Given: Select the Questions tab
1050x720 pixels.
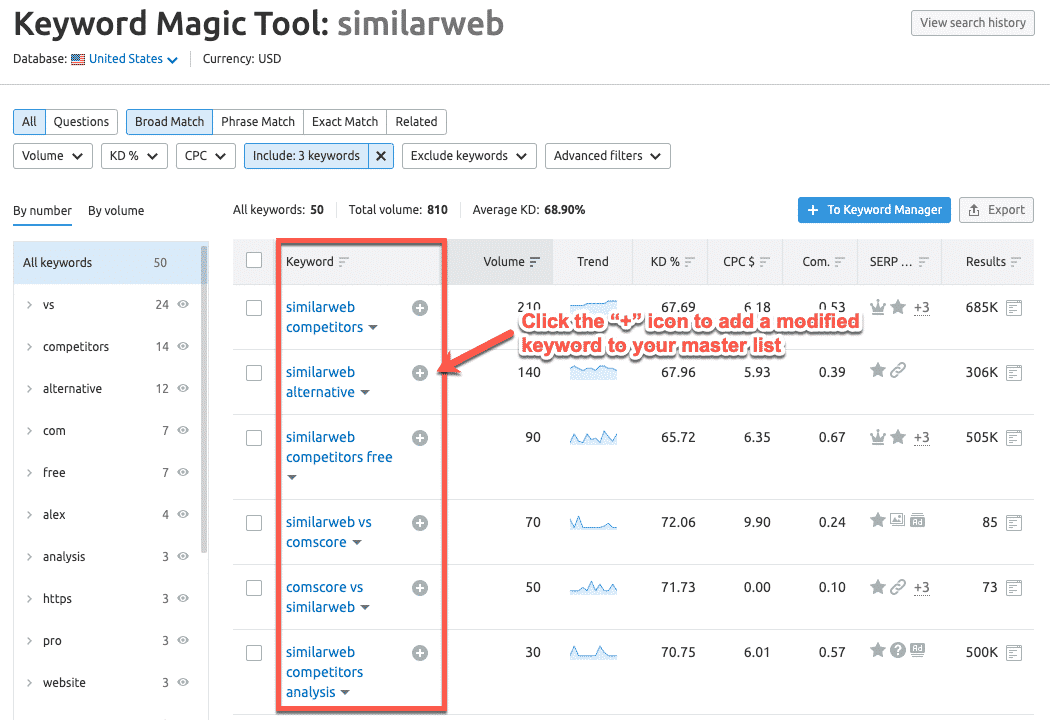Looking at the screenshot, I should [x=81, y=122].
